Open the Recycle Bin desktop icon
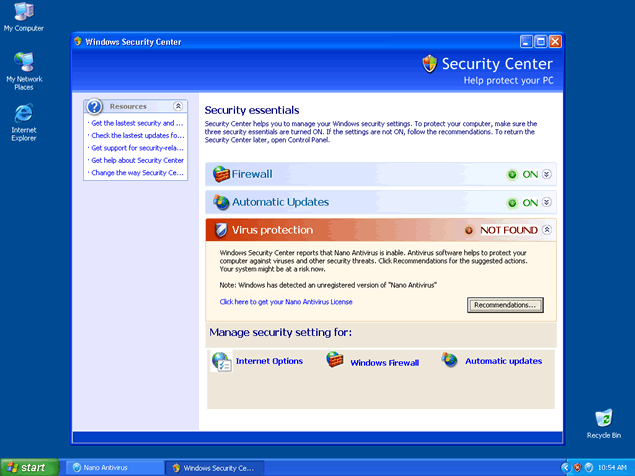 [603, 418]
